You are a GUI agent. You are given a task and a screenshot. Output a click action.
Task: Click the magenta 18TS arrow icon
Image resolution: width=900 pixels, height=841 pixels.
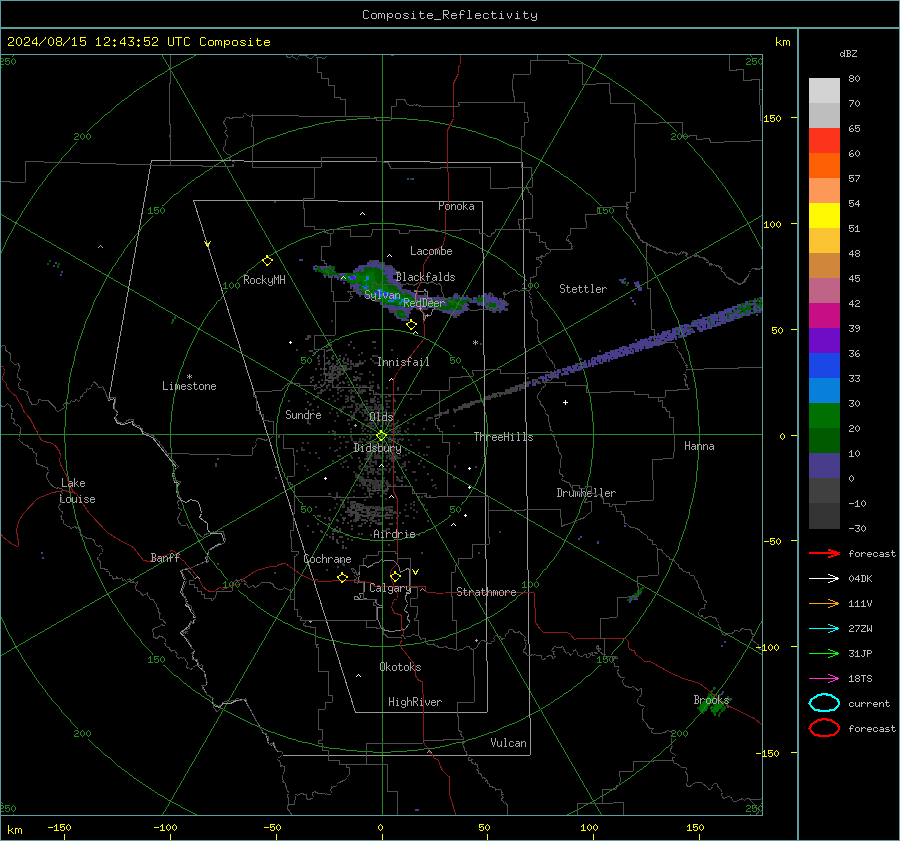(824, 679)
